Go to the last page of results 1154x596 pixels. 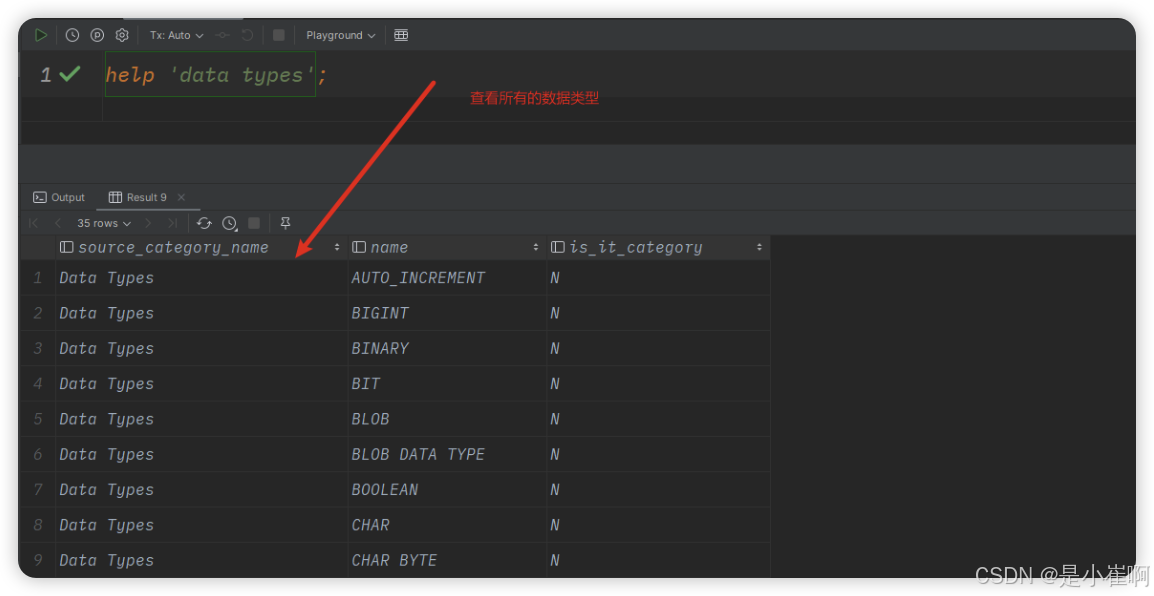tap(172, 223)
